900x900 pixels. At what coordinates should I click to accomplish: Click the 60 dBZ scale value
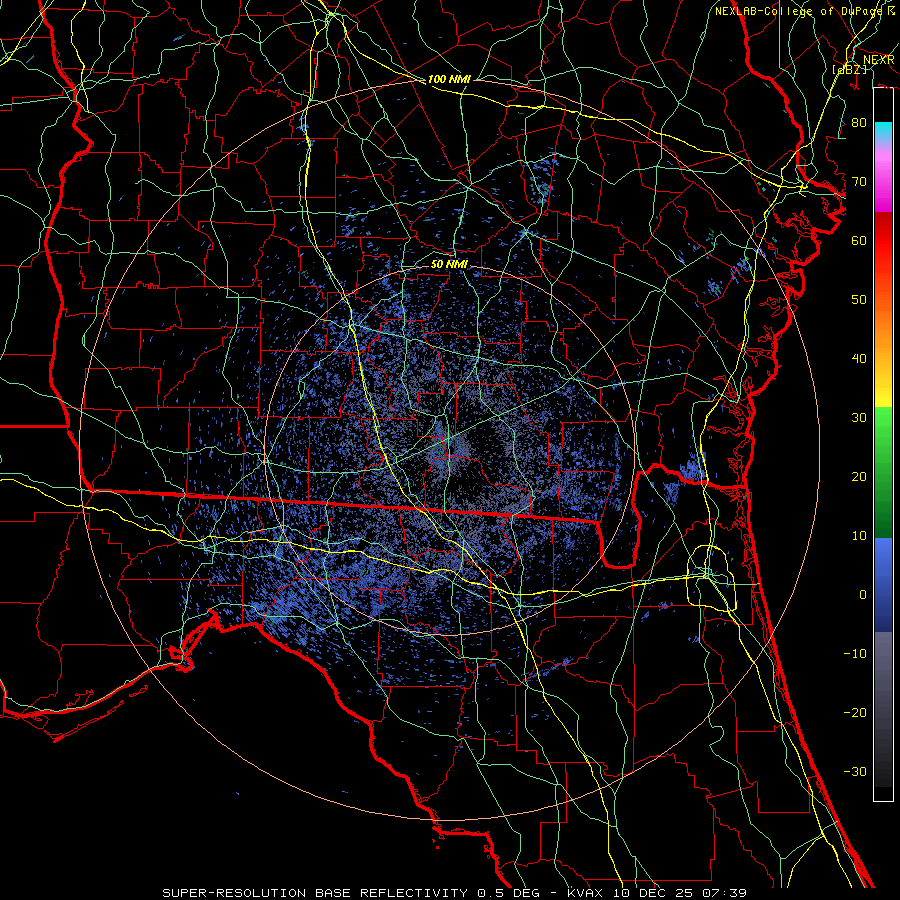(859, 240)
